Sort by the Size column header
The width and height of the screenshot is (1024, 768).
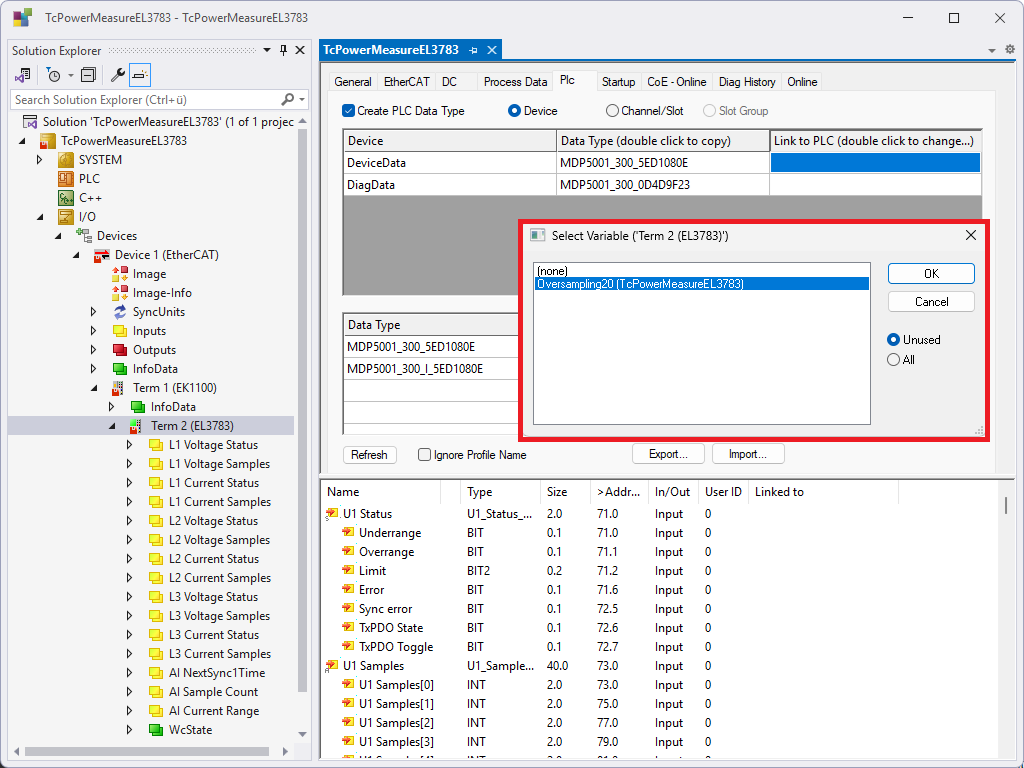tap(564, 492)
